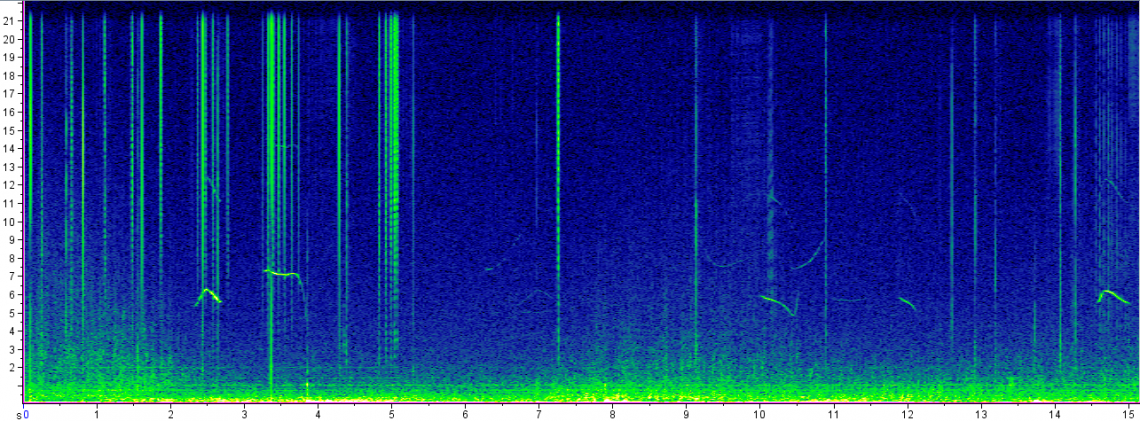Click the arched call near 14.8 seconds
The image size is (1140, 421).
[x=1113, y=296]
